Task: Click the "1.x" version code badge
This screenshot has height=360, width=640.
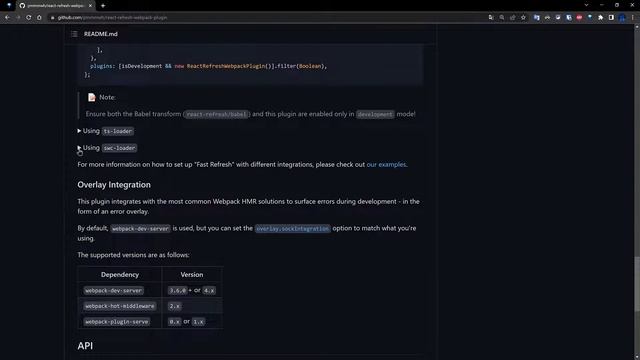Action: 198,322
